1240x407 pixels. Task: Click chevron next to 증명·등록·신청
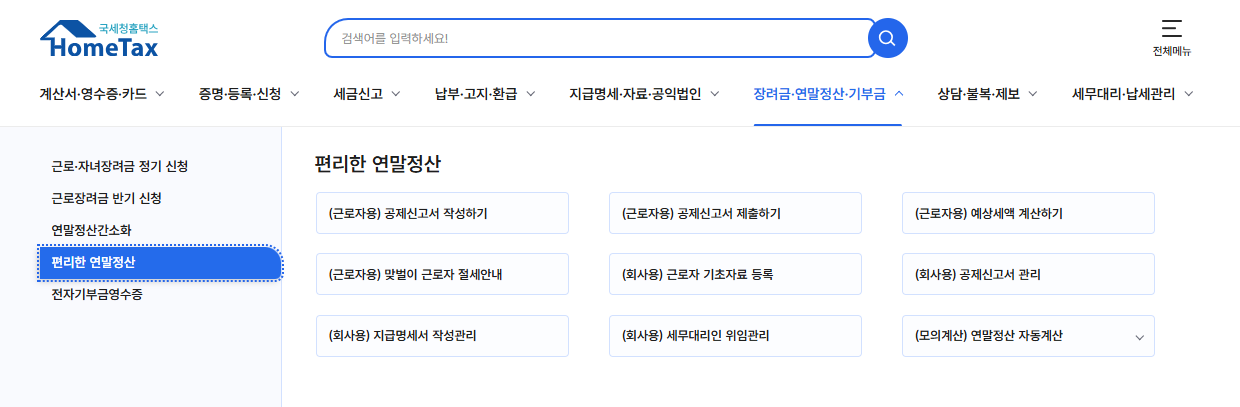[295, 94]
